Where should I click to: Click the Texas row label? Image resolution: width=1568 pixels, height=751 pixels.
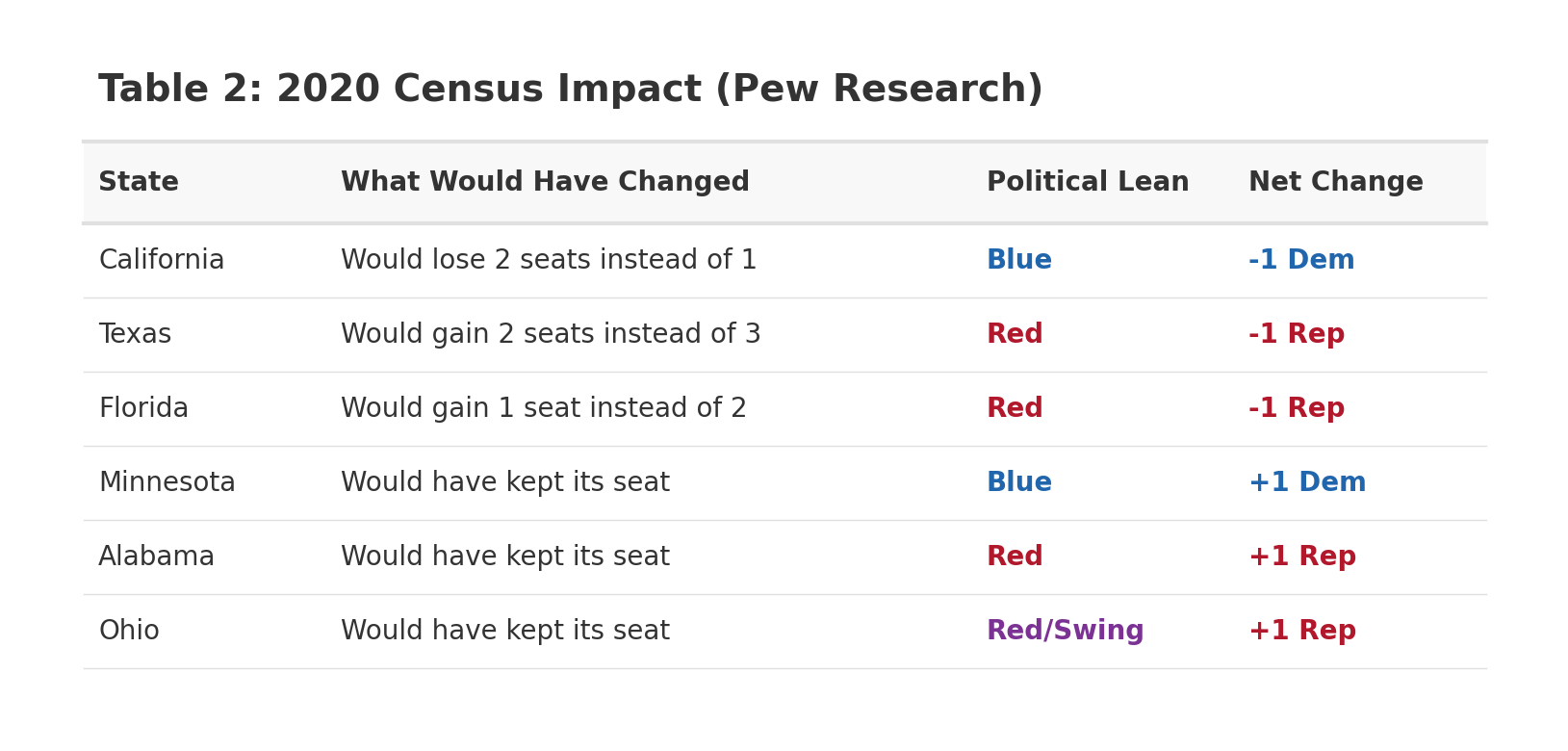[135, 334]
